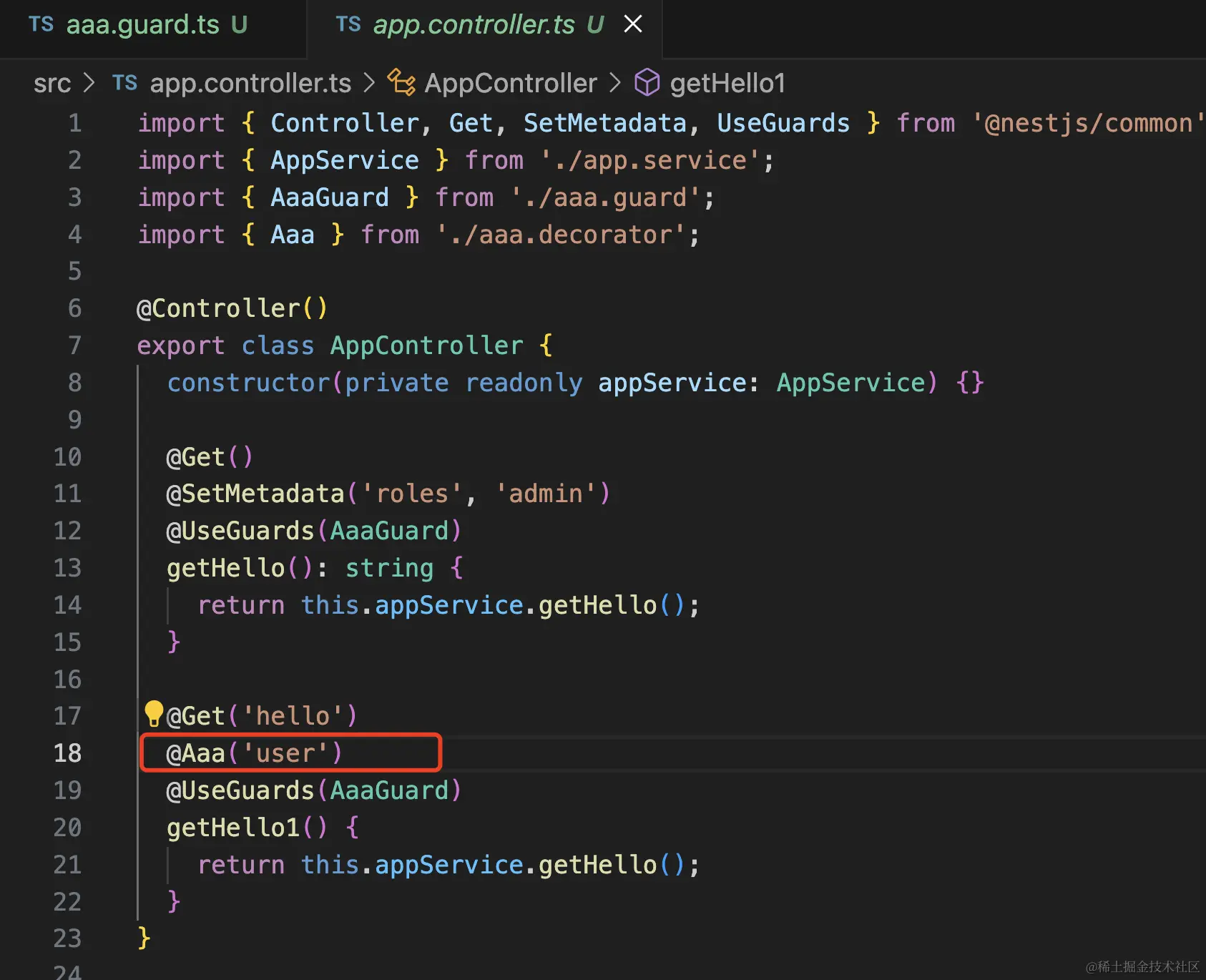Expand the chevron after src breadcrumb

pos(89,84)
